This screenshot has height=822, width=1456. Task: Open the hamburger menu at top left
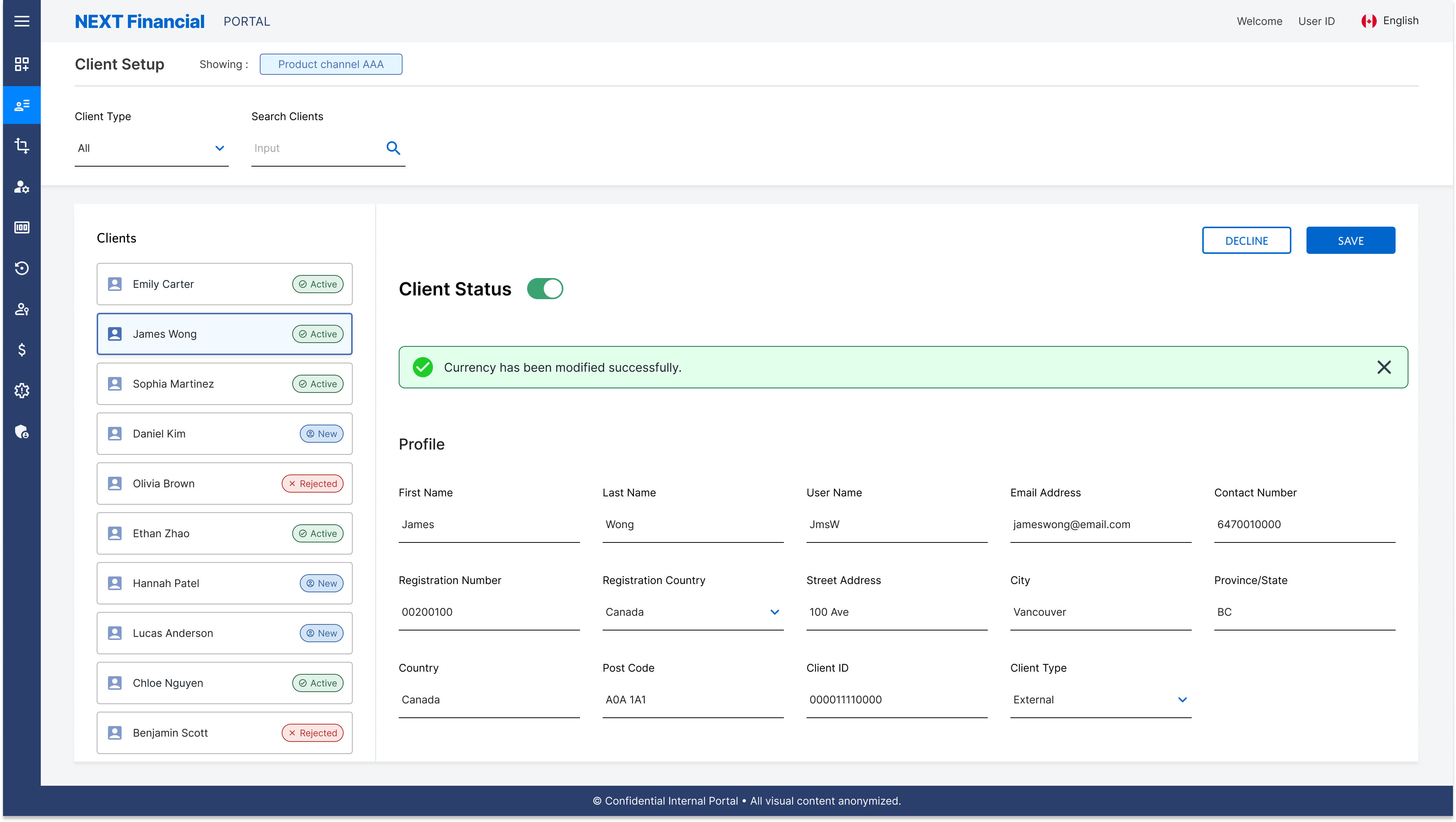pos(22,21)
